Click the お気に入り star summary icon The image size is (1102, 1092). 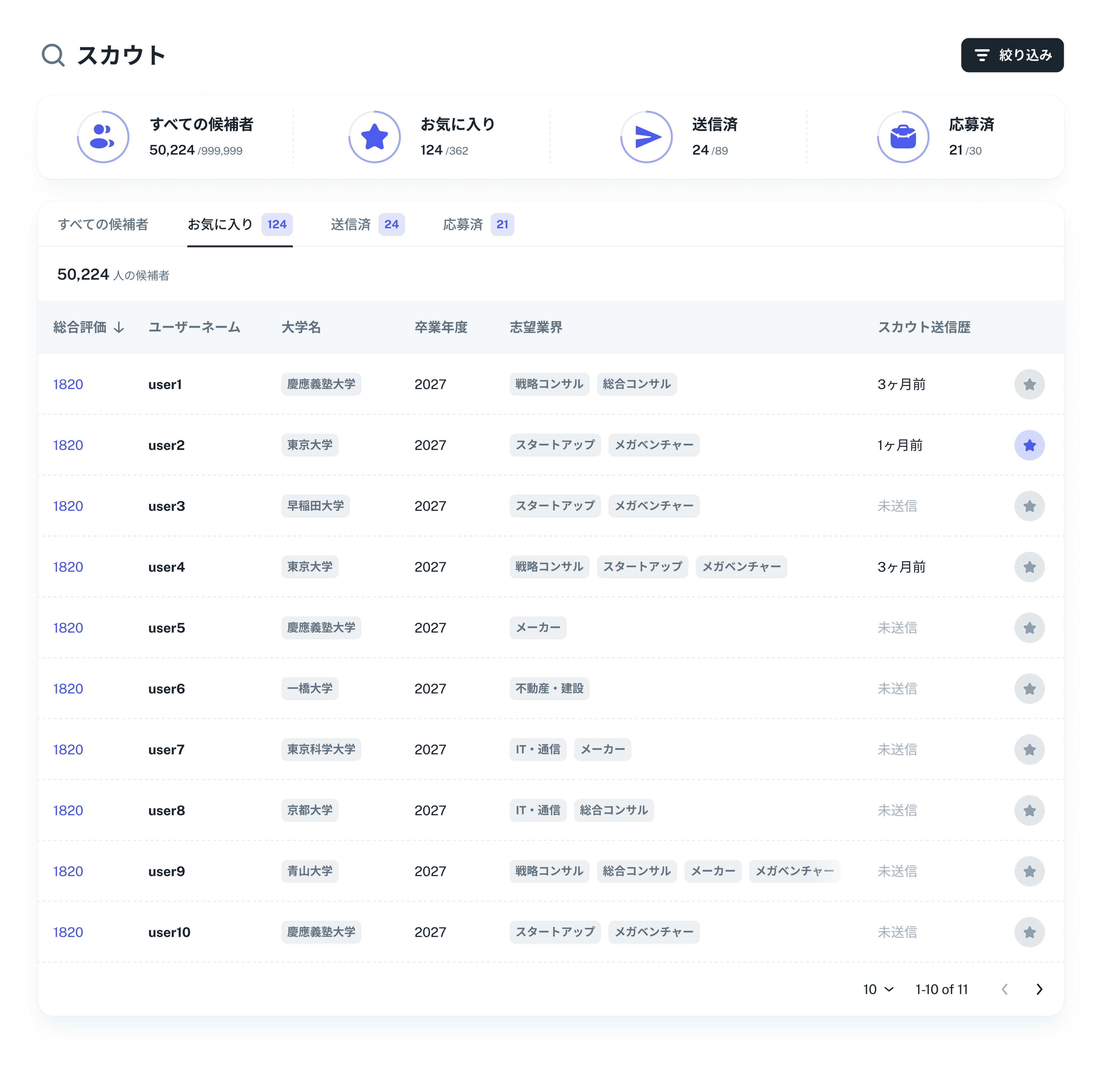(x=374, y=137)
